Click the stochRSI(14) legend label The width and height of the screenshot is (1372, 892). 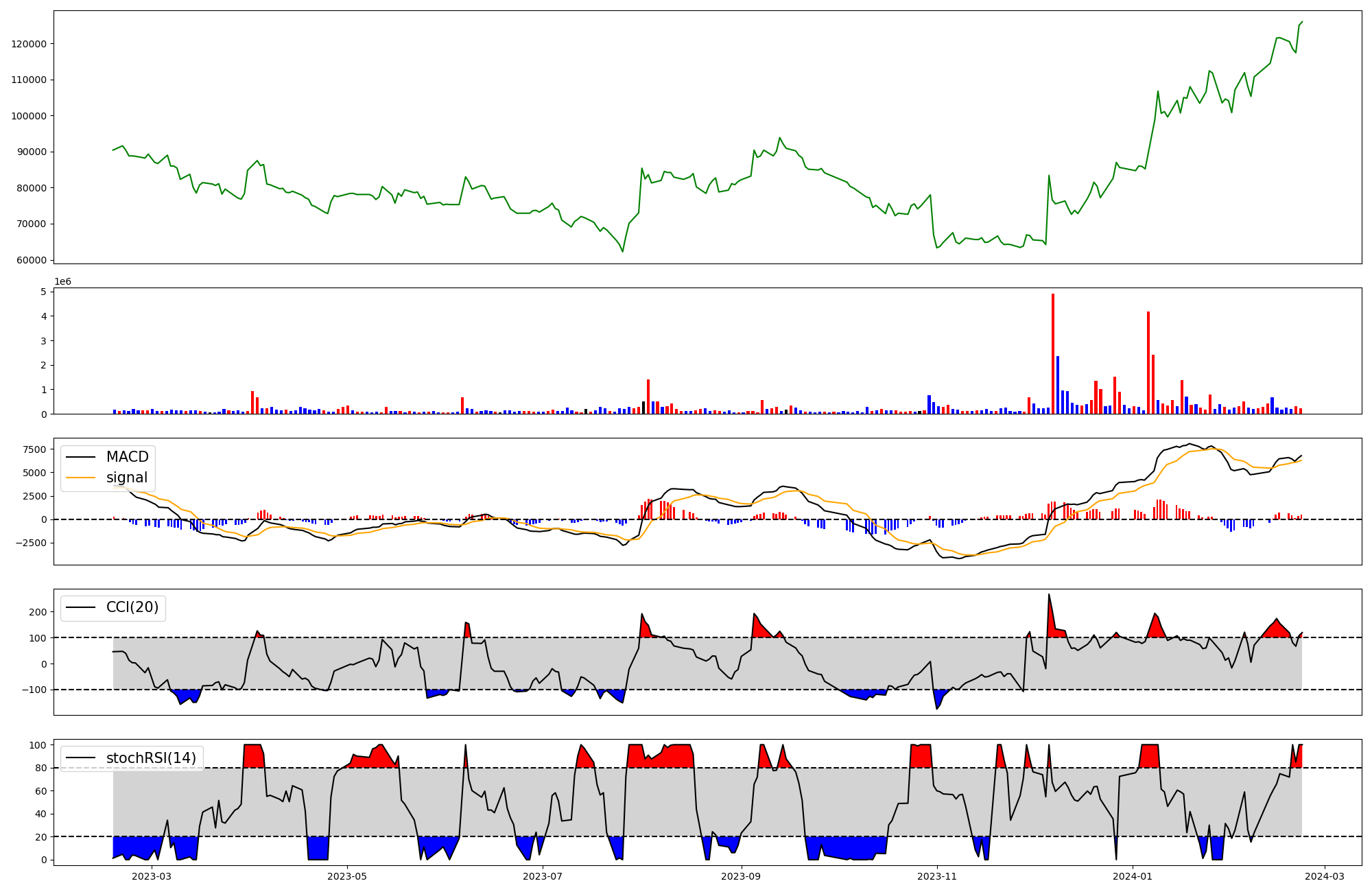(x=151, y=758)
